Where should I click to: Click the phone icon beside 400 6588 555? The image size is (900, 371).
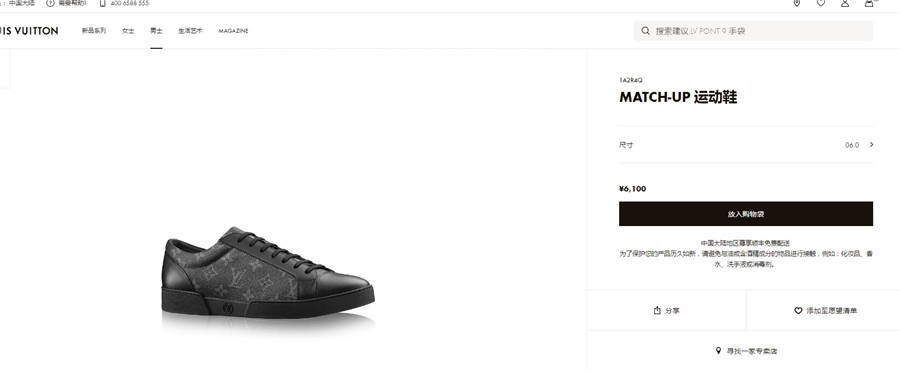102,3
